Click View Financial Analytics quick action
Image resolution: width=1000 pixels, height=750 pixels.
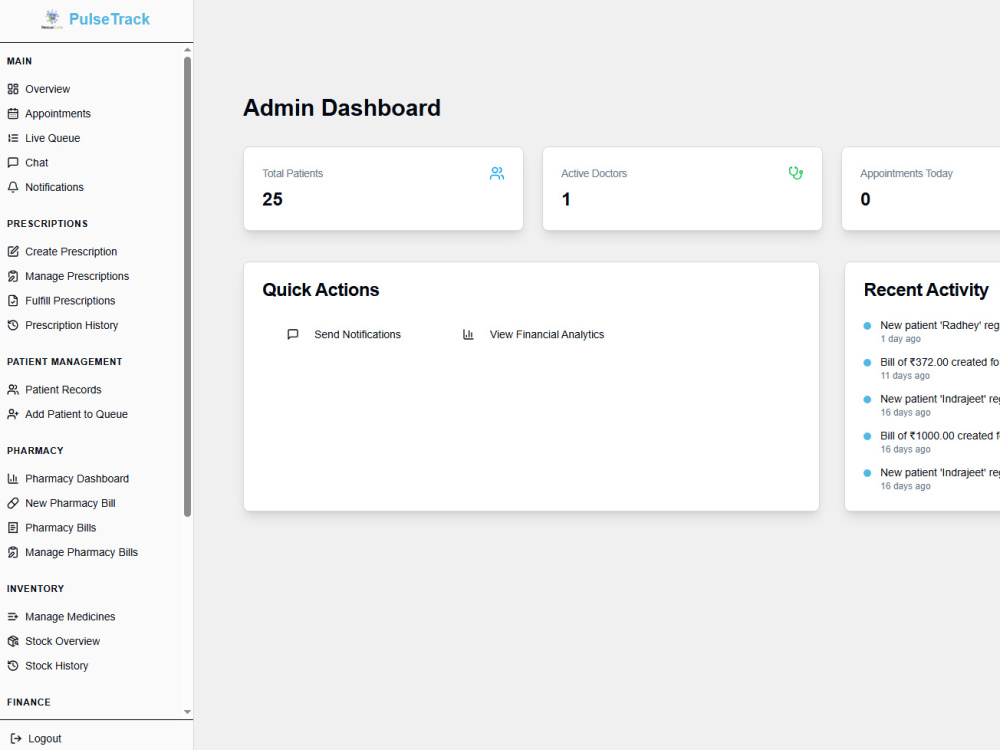point(533,334)
